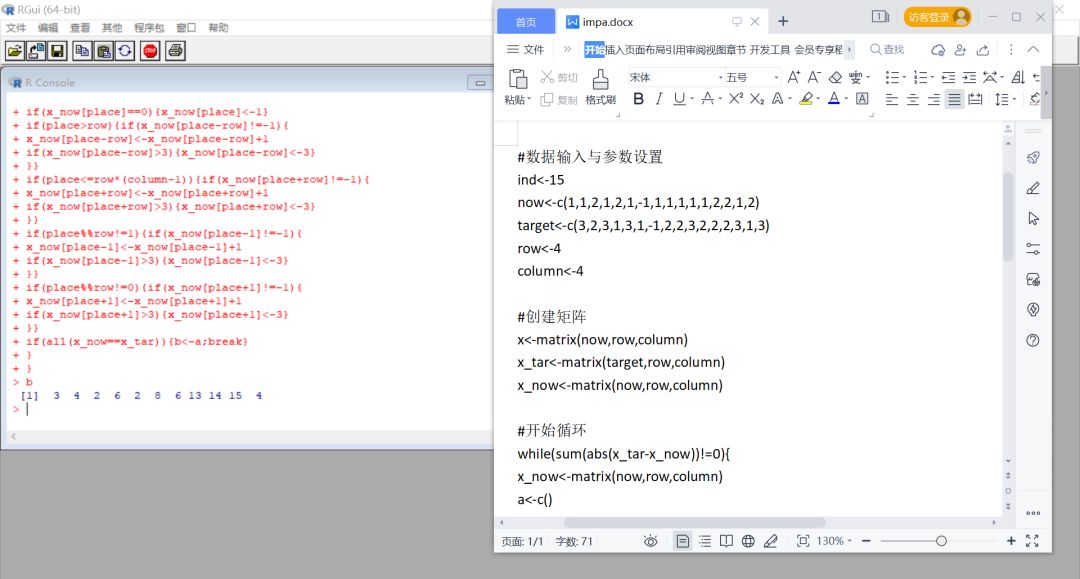Toggle bold formatting
Image resolution: width=1080 pixels, height=579 pixels.
pyautogui.click(x=638, y=98)
